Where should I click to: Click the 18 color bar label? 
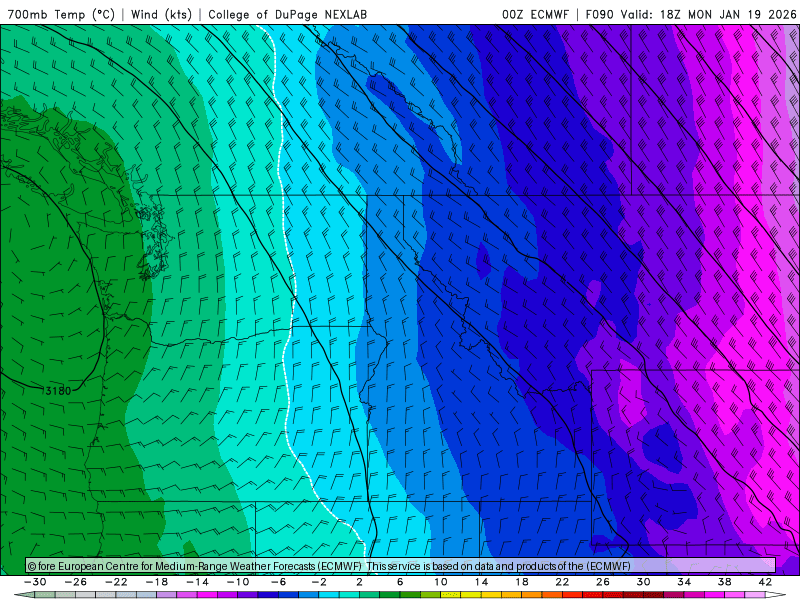pyautogui.click(x=522, y=582)
